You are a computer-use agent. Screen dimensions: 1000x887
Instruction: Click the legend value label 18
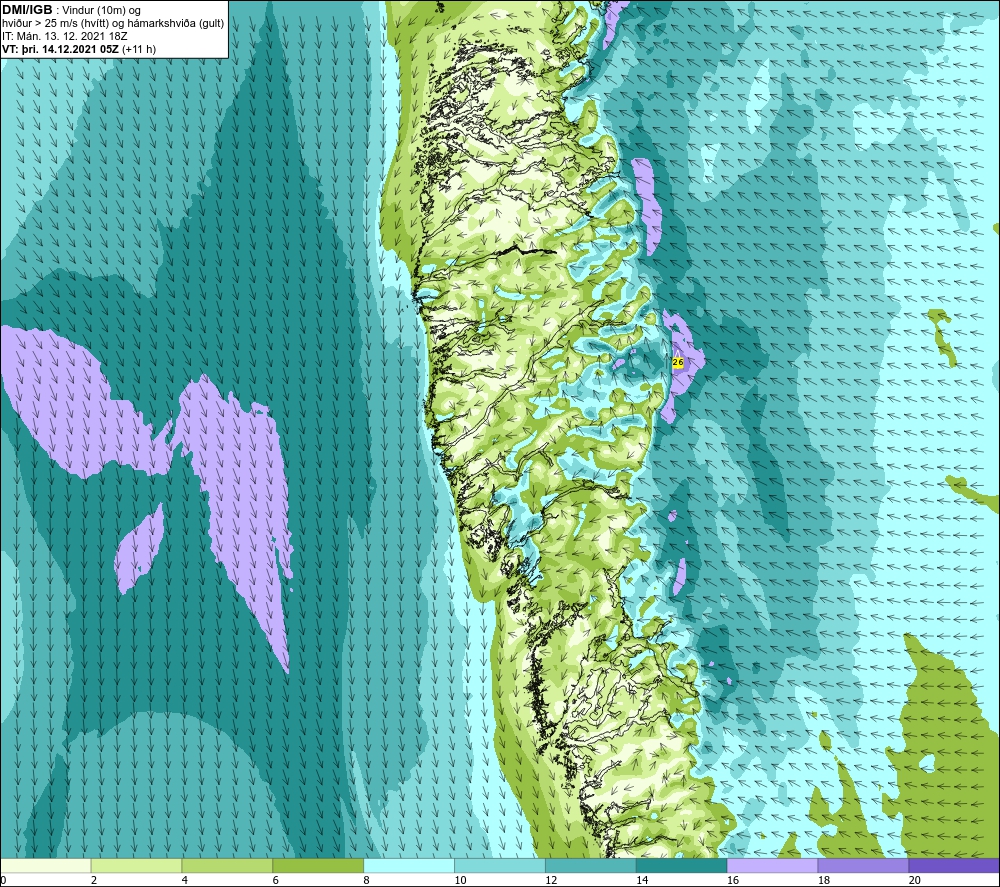click(x=824, y=881)
